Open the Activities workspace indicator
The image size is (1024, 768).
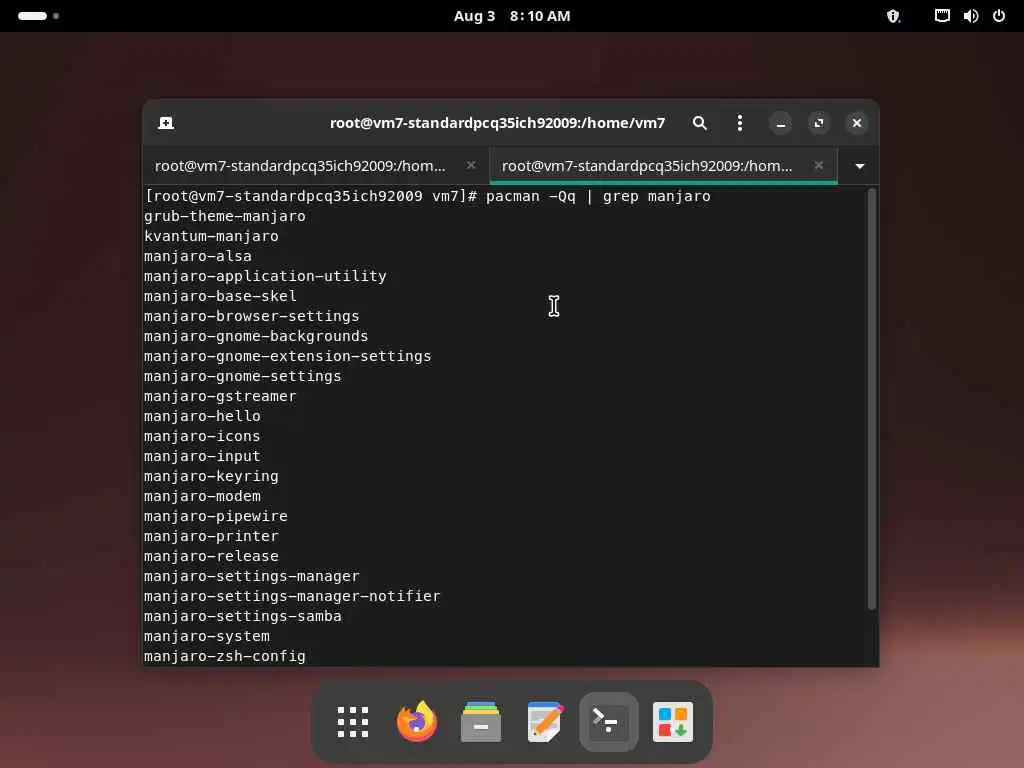point(38,16)
